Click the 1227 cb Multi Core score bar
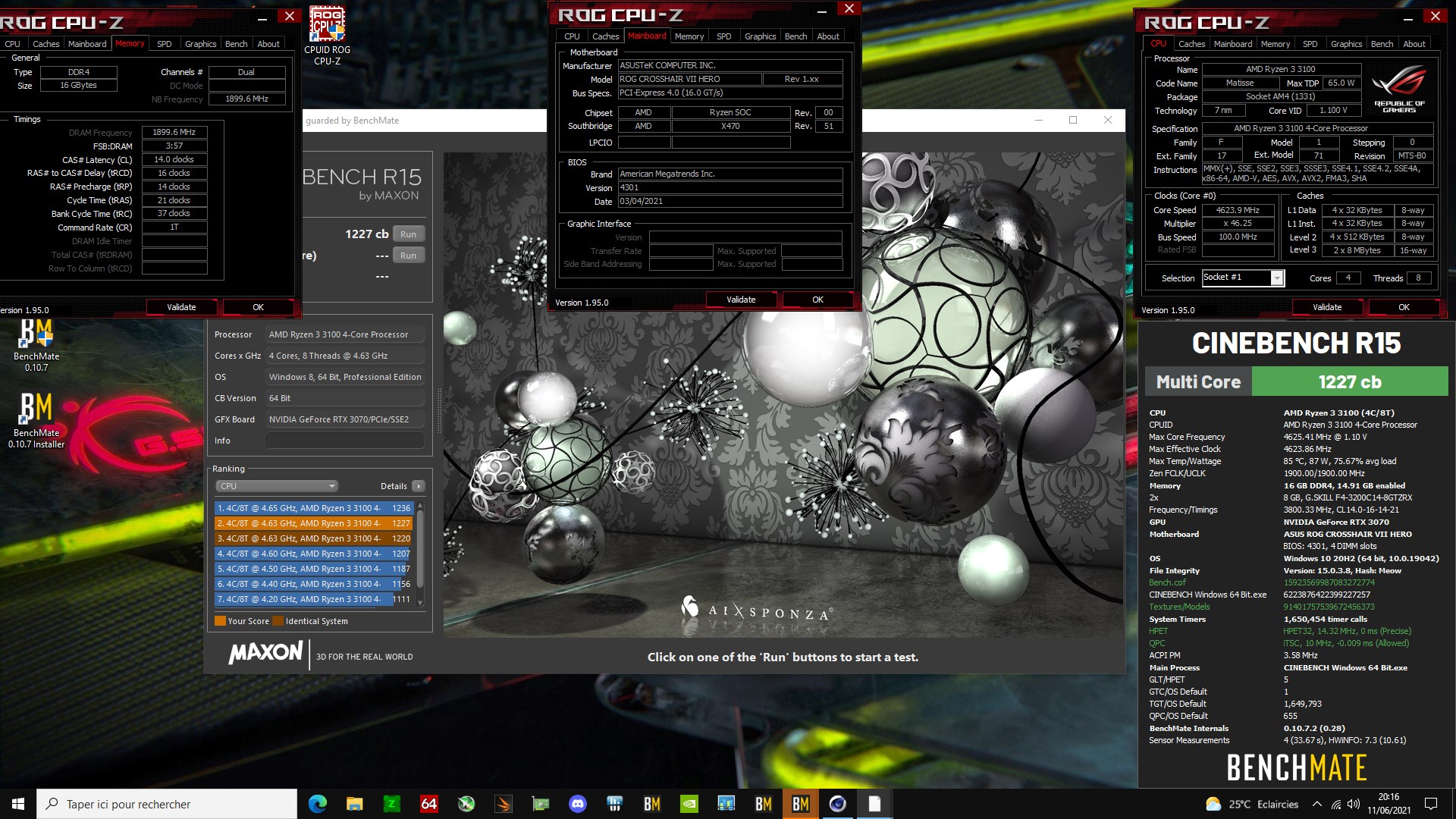The width and height of the screenshot is (1456, 819). (1350, 381)
